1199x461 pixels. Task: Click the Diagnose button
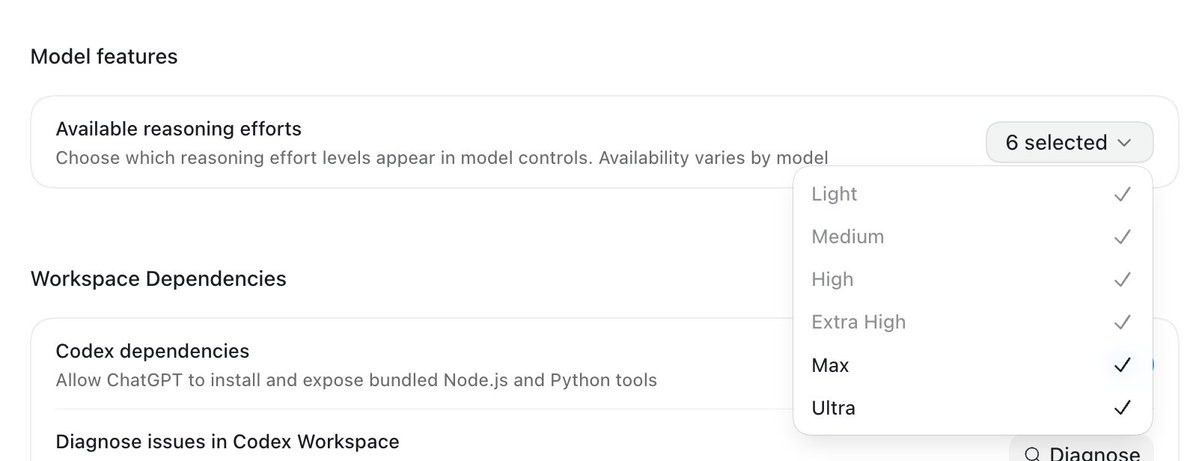tap(1081, 451)
